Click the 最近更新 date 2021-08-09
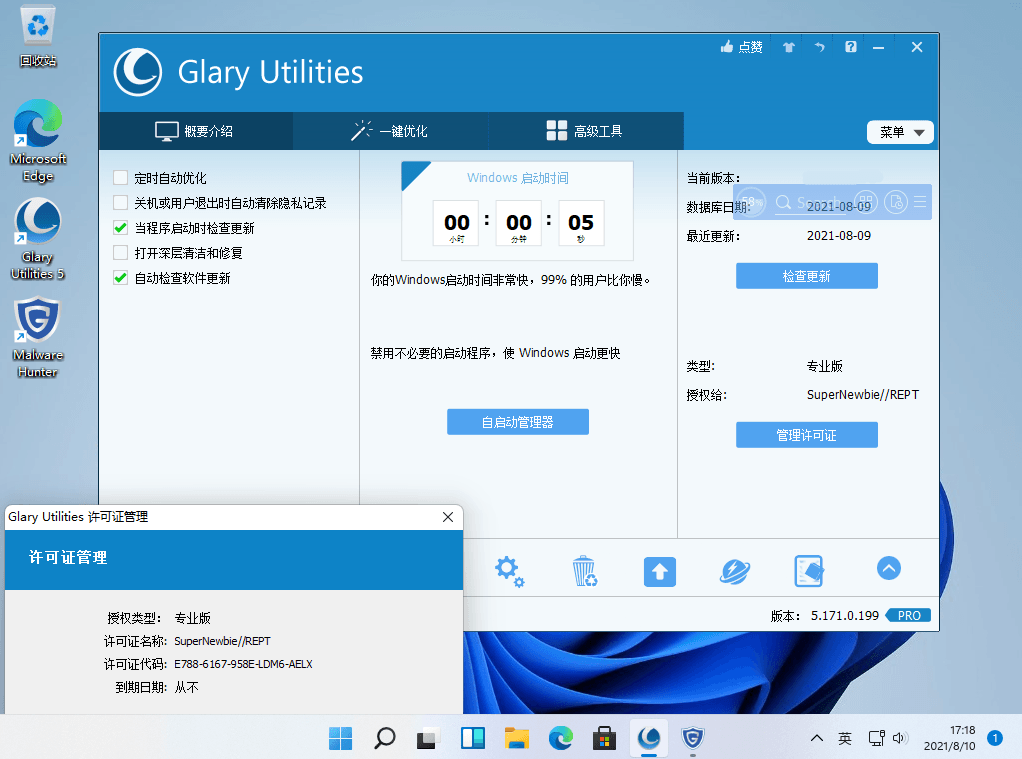The height and width of the screenshot is (759, 1022). tap(839, 235)
